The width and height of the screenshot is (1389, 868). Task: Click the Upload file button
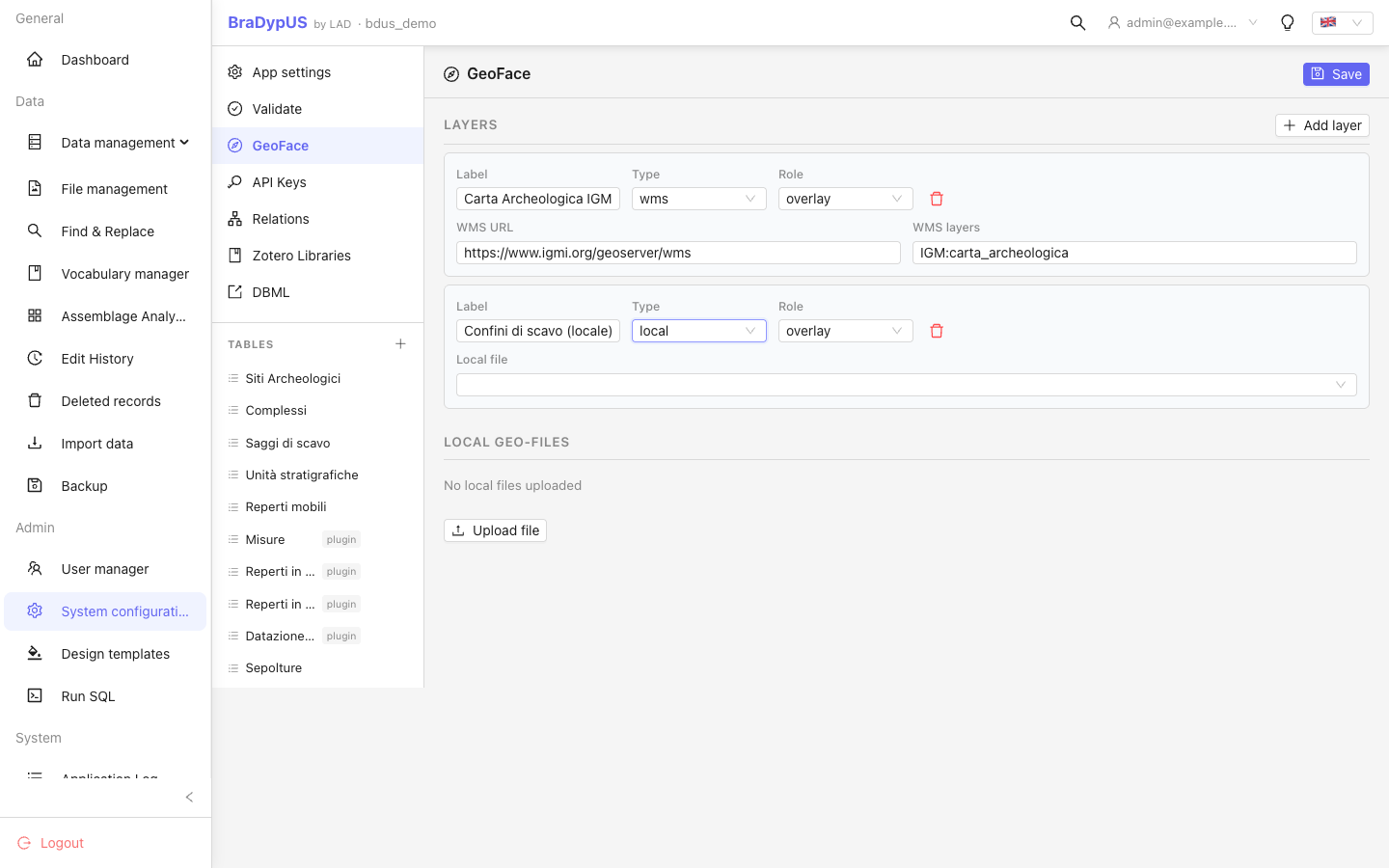tap(495, 530)
